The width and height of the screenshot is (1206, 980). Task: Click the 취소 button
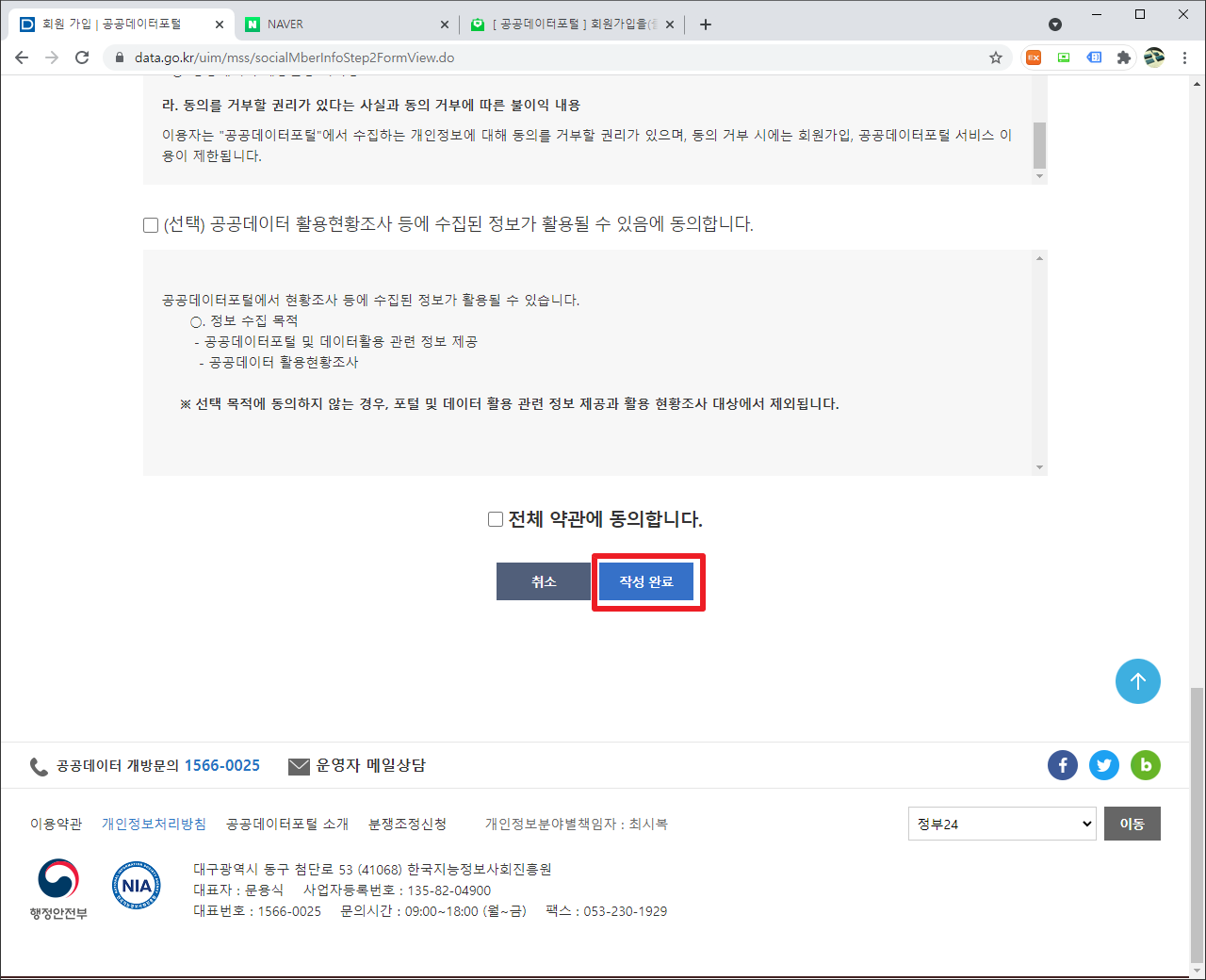coord(544,581)
